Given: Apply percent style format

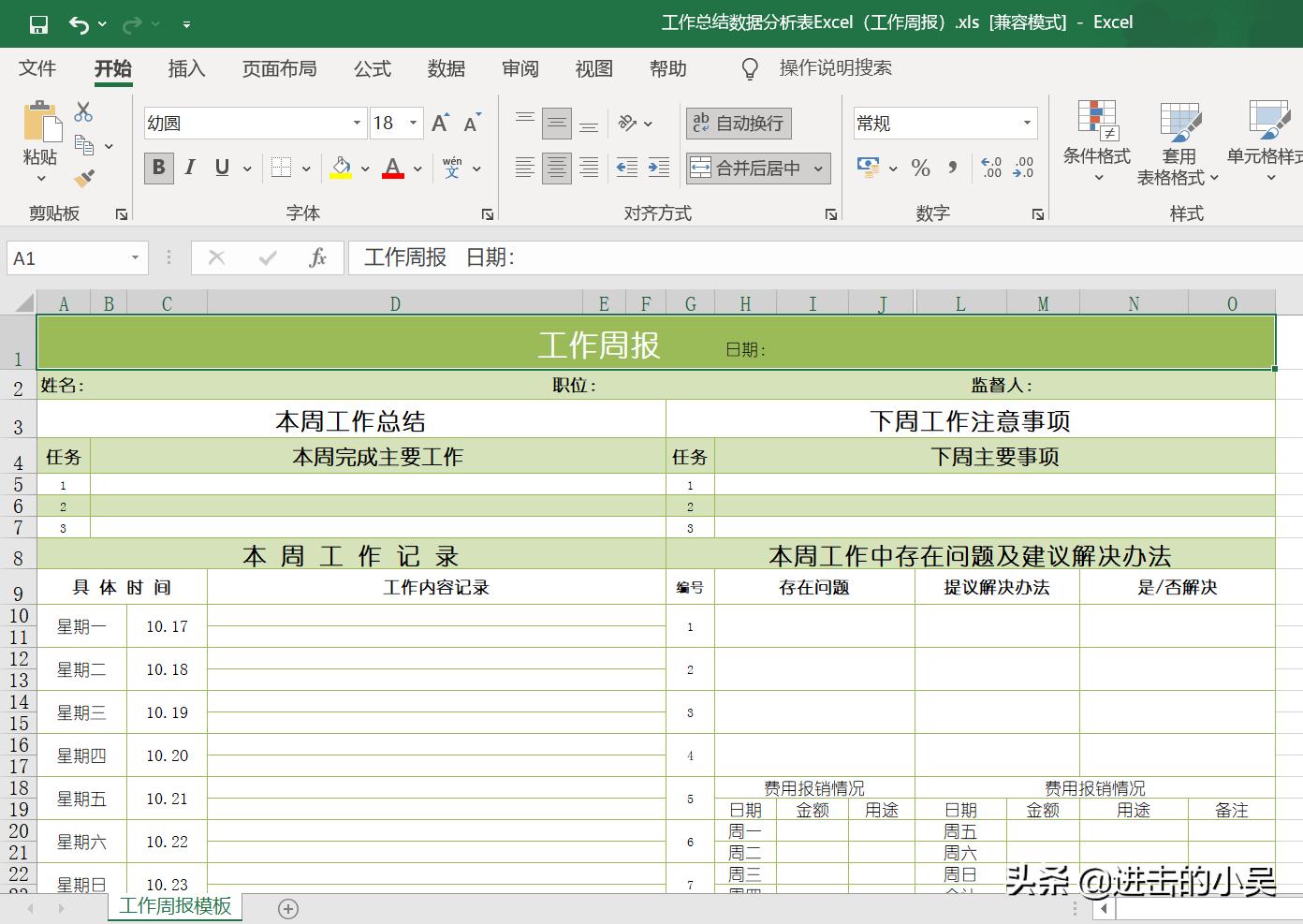Looking at the screenshot, I should tap(921, 168).
